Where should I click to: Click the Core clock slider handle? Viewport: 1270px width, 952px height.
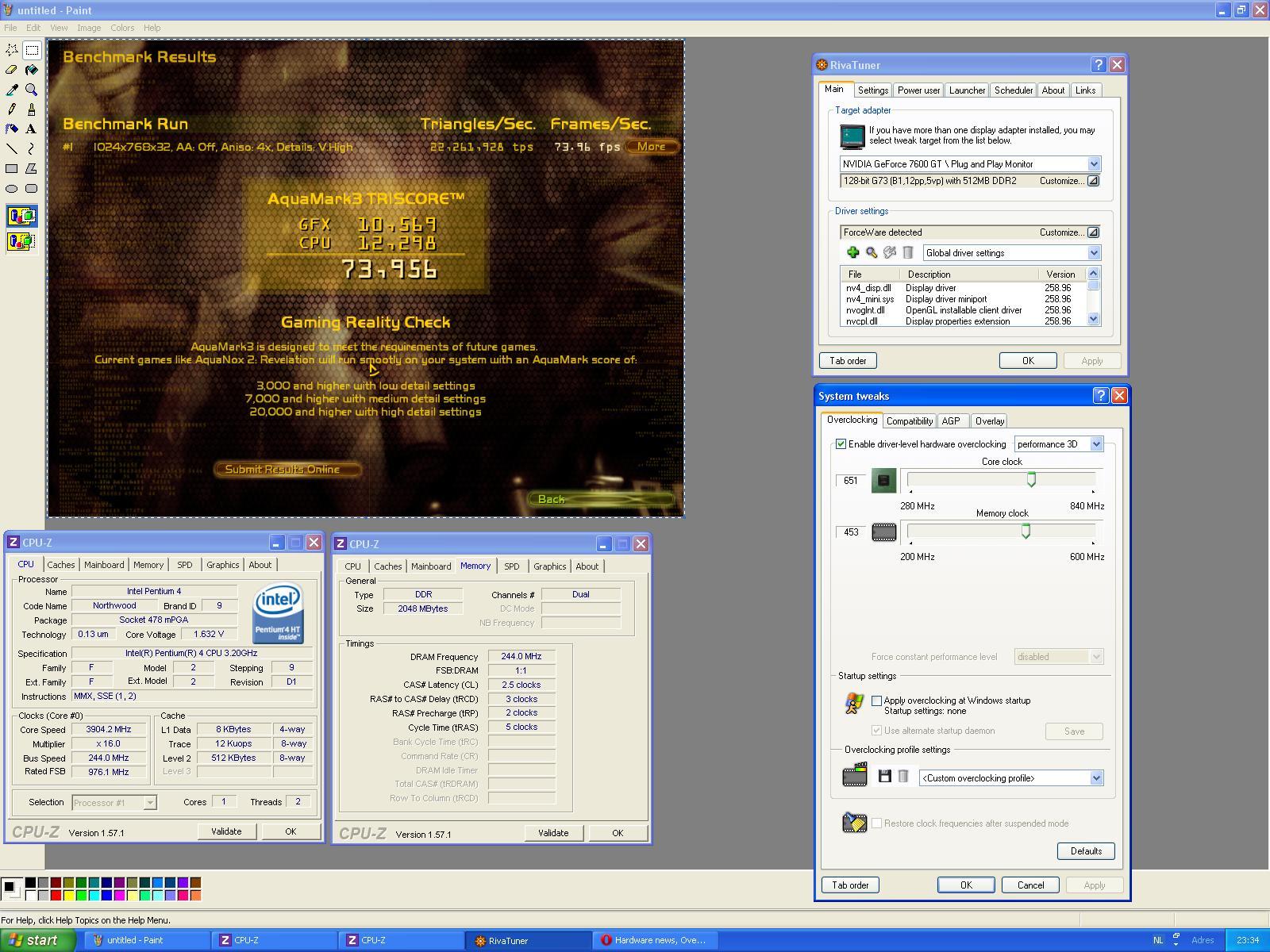(x=1031, y=479)
